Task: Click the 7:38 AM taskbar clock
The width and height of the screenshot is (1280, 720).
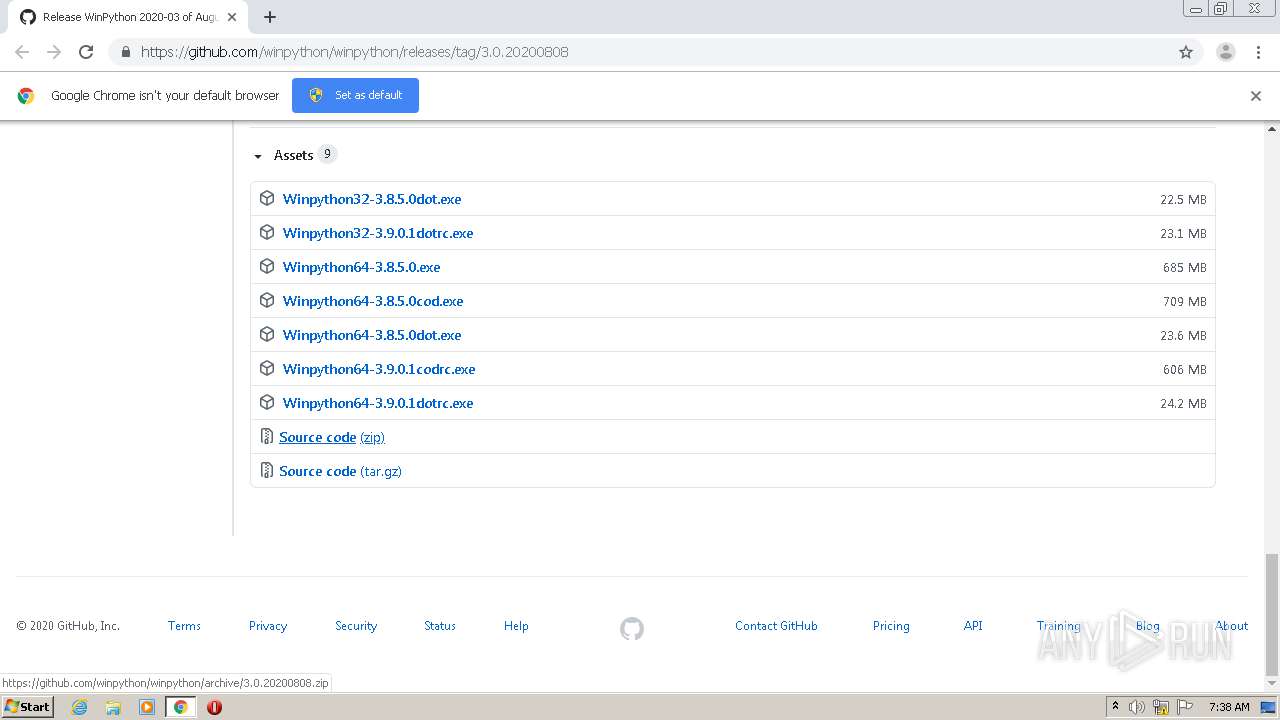Action: [x=1229, y=707]
